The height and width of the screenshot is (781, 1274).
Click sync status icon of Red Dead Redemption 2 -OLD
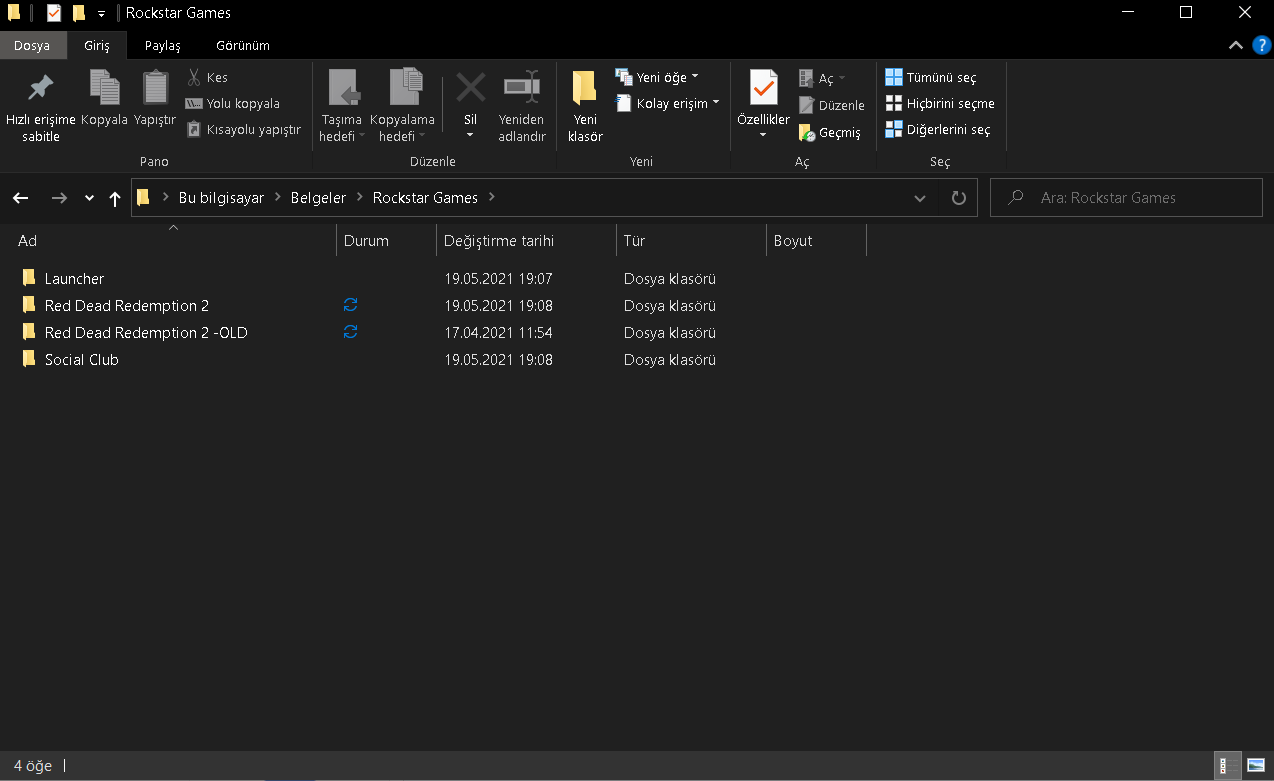tap(351, 332)
